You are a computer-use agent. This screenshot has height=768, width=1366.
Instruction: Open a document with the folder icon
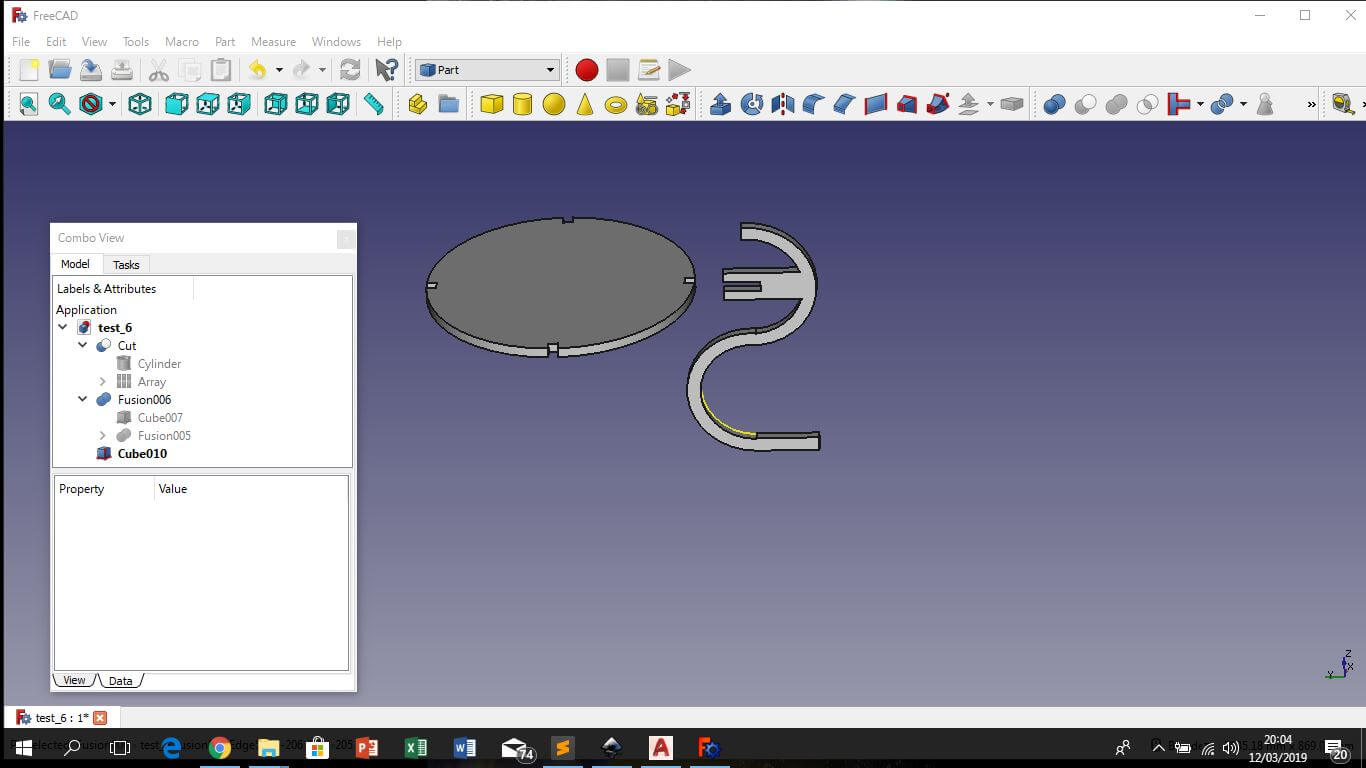tap(60, 70)
